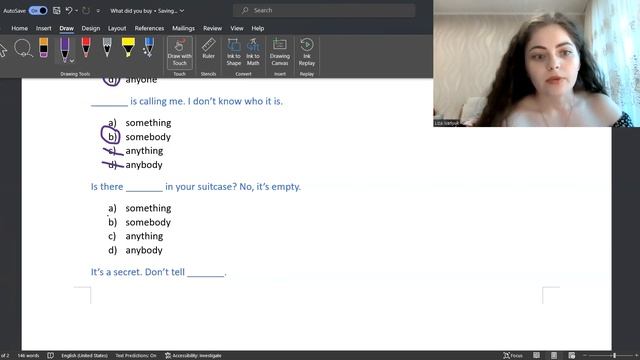640x360 pixels.
Task: Click the Zoom in plus button
Action: tap(636, 356)
